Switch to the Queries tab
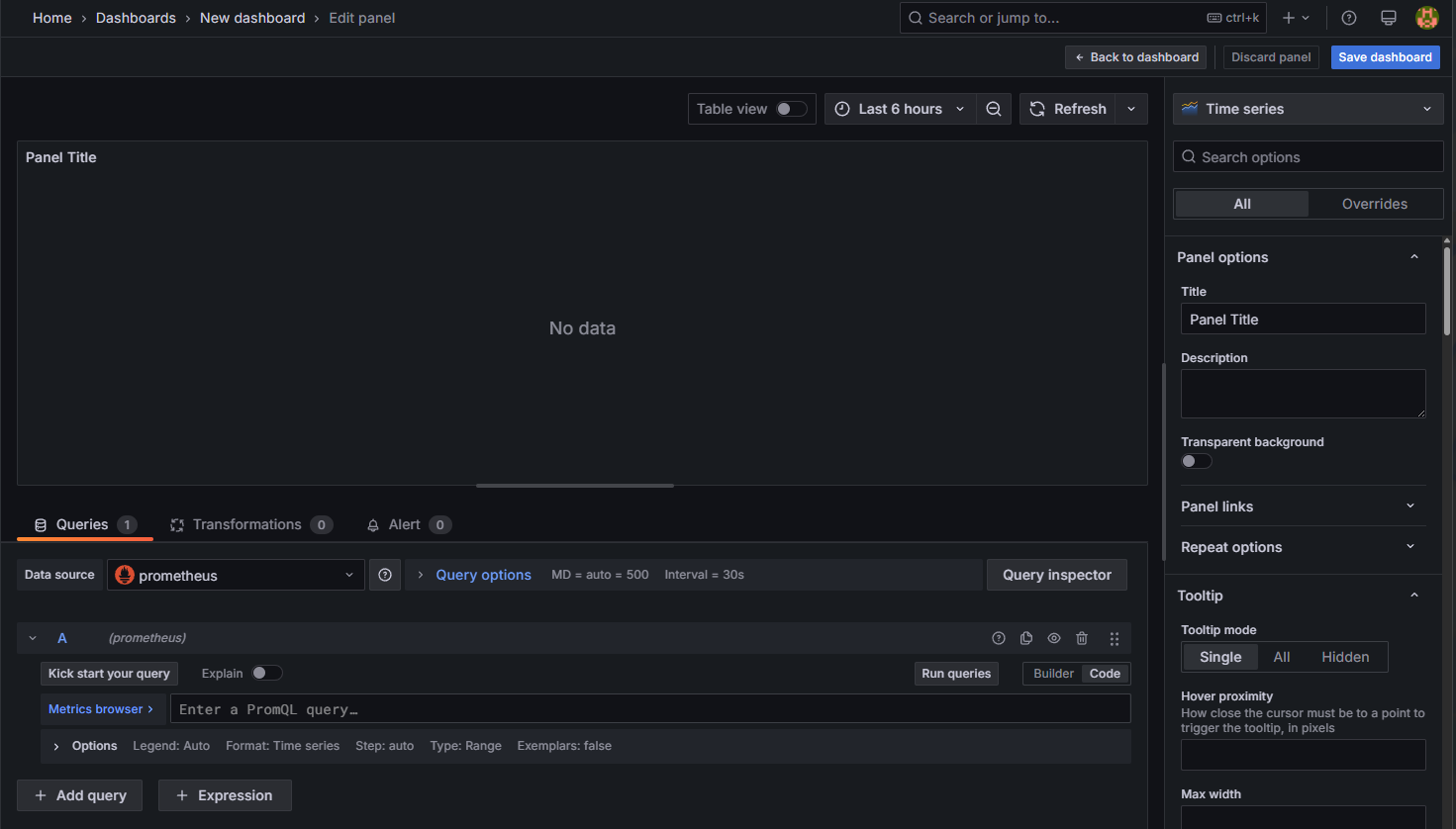1456x829 pixels. click(x=85, y=525)
